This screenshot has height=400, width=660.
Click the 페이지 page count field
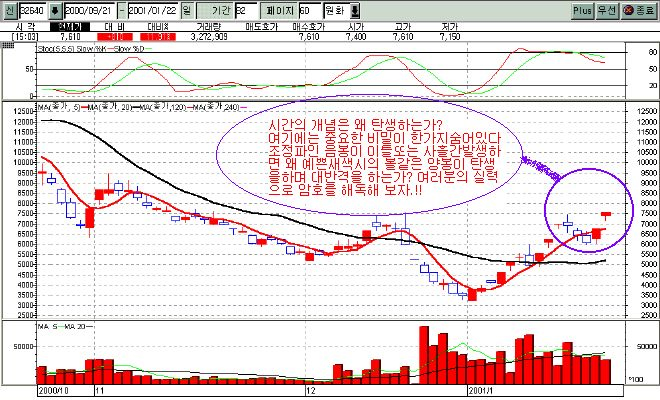314,8
